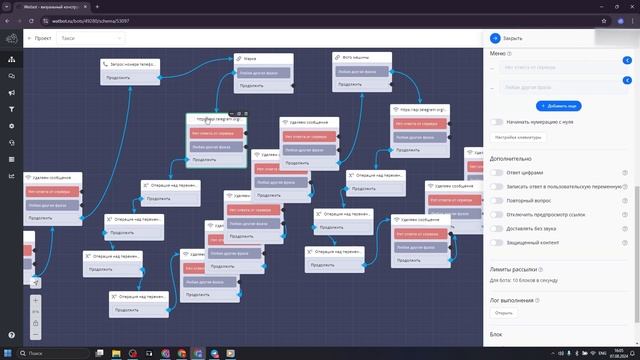
Task: Click help icon beside Защищенный контент
Action: (624, 242)
